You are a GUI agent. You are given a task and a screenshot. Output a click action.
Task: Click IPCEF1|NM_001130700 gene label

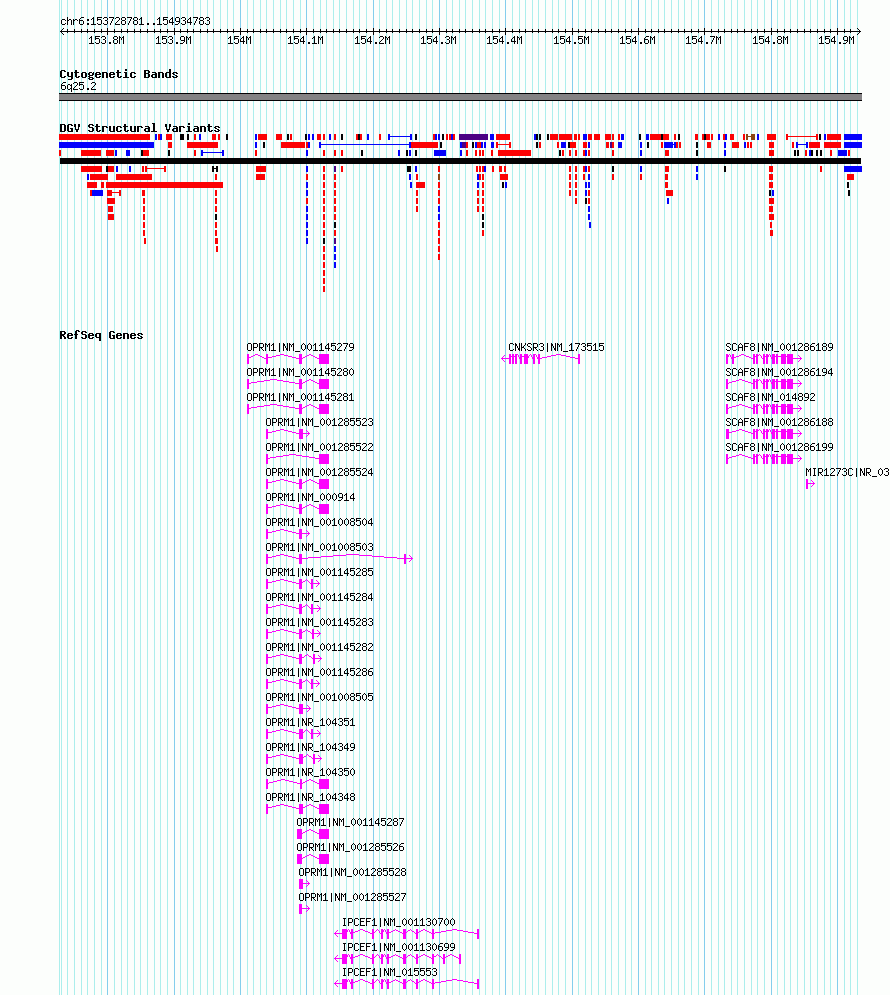click(398, 922)
